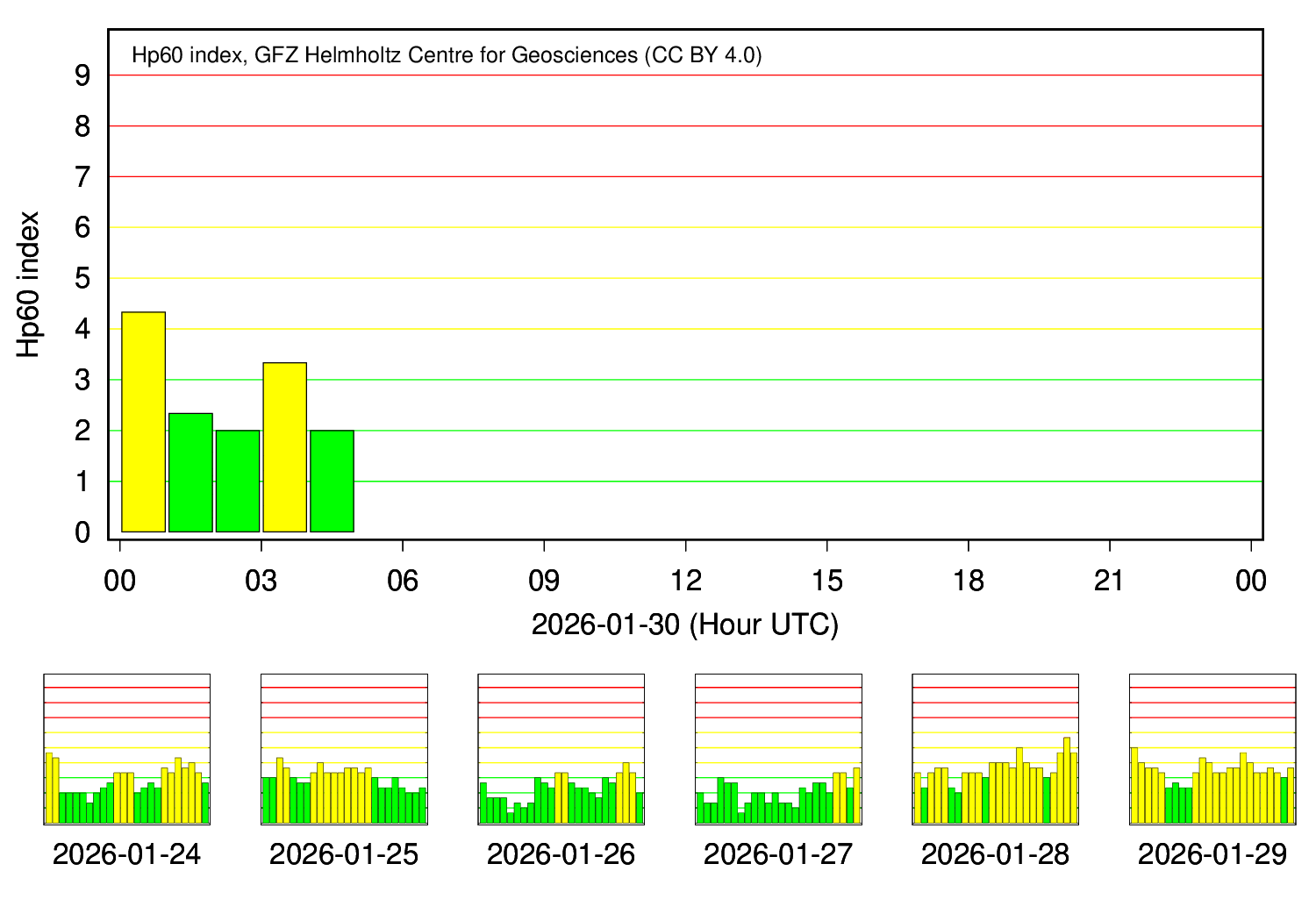The width and height of the screenshot is (1316, 921).
Task: Click the Hp60 index y-axis label
Action: [x=30, y=282]
